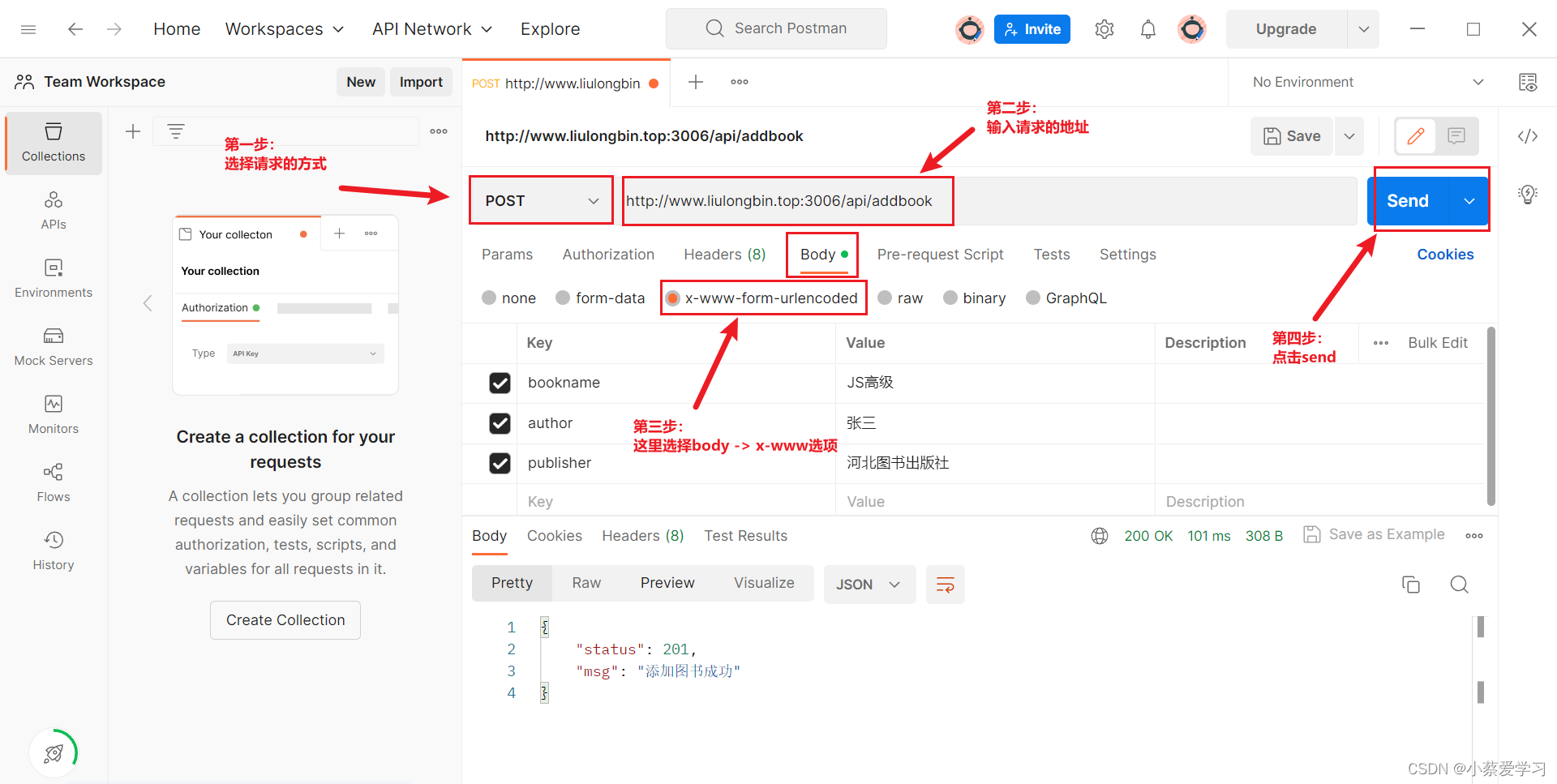Viewport: 1557px width, 784px height.
Task: Open the Cookies link
Action: [1445, 255]
